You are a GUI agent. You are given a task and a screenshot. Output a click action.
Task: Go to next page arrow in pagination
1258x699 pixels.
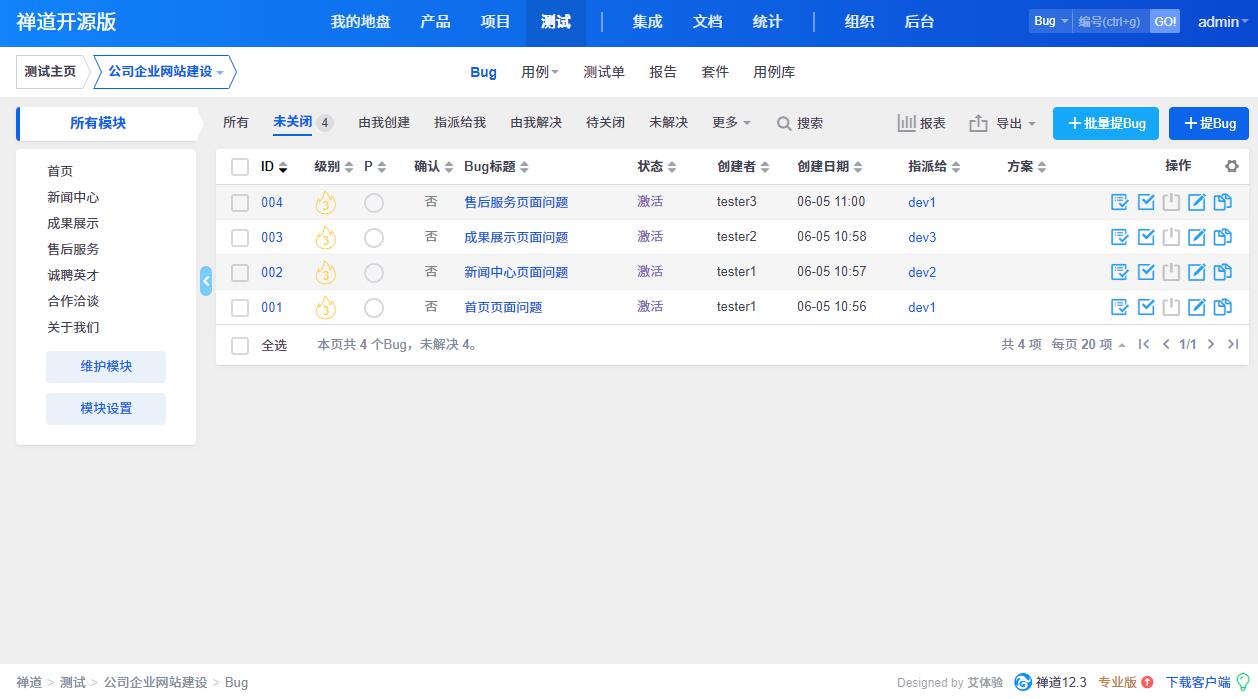point(1211,344)
